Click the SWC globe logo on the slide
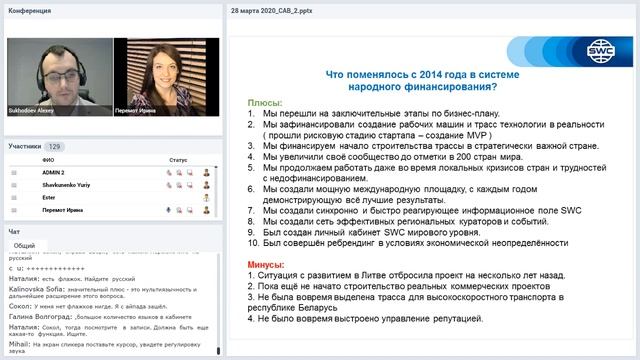 (x=601, y=51)
